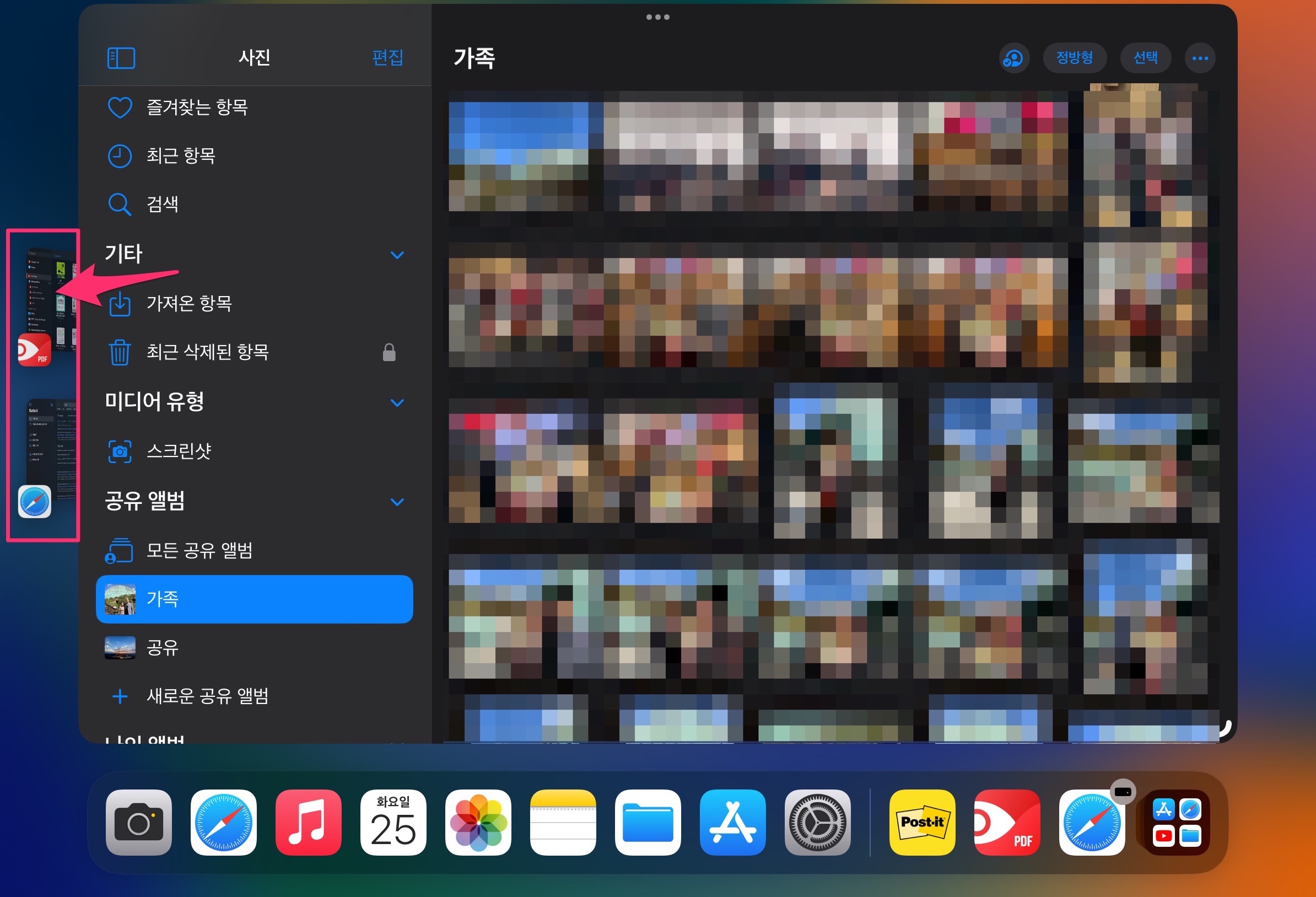Collapse the 기타 section chevron
Viewport: 1316px width, 897px height.
point(397,255)
